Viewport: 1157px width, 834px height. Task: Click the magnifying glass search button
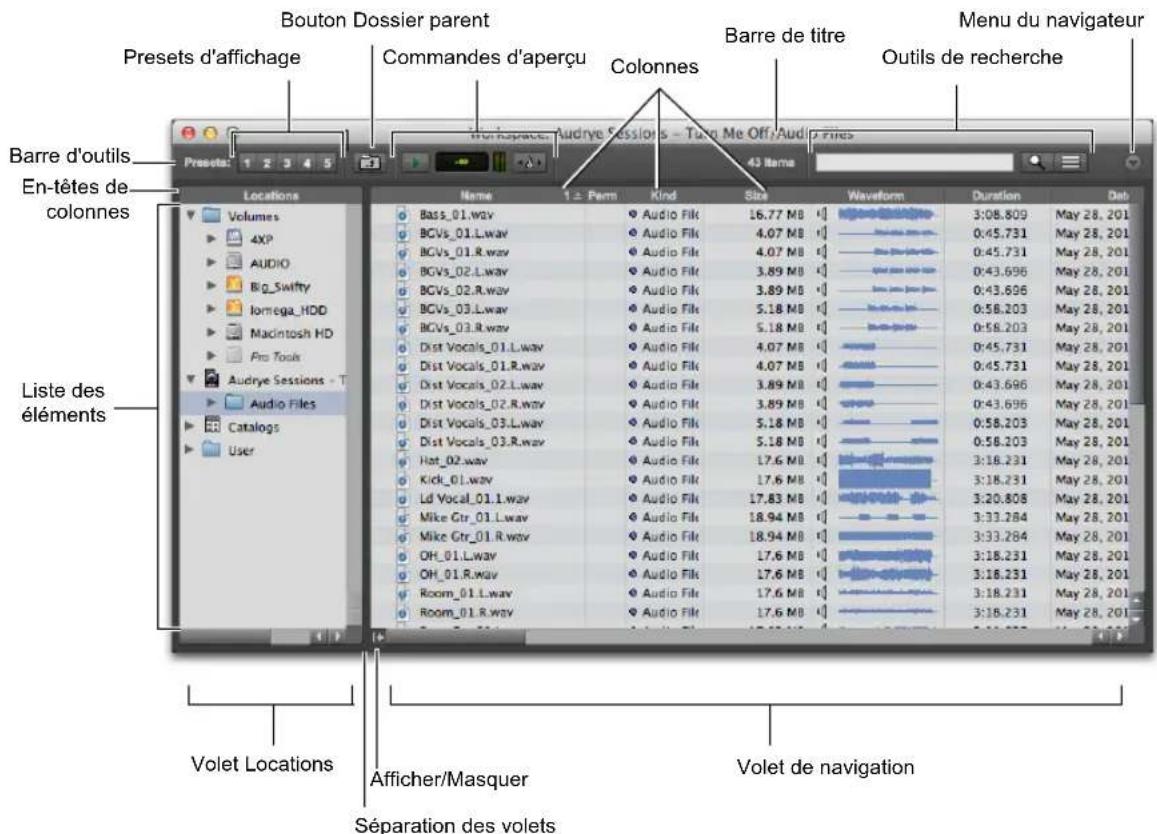pos(1036,162)
